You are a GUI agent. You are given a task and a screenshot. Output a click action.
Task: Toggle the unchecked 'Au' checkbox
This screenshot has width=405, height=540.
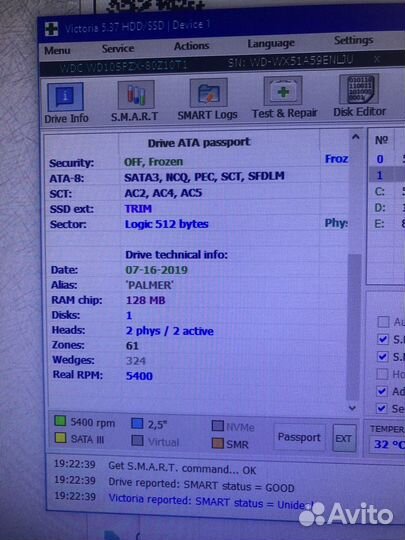383,322
